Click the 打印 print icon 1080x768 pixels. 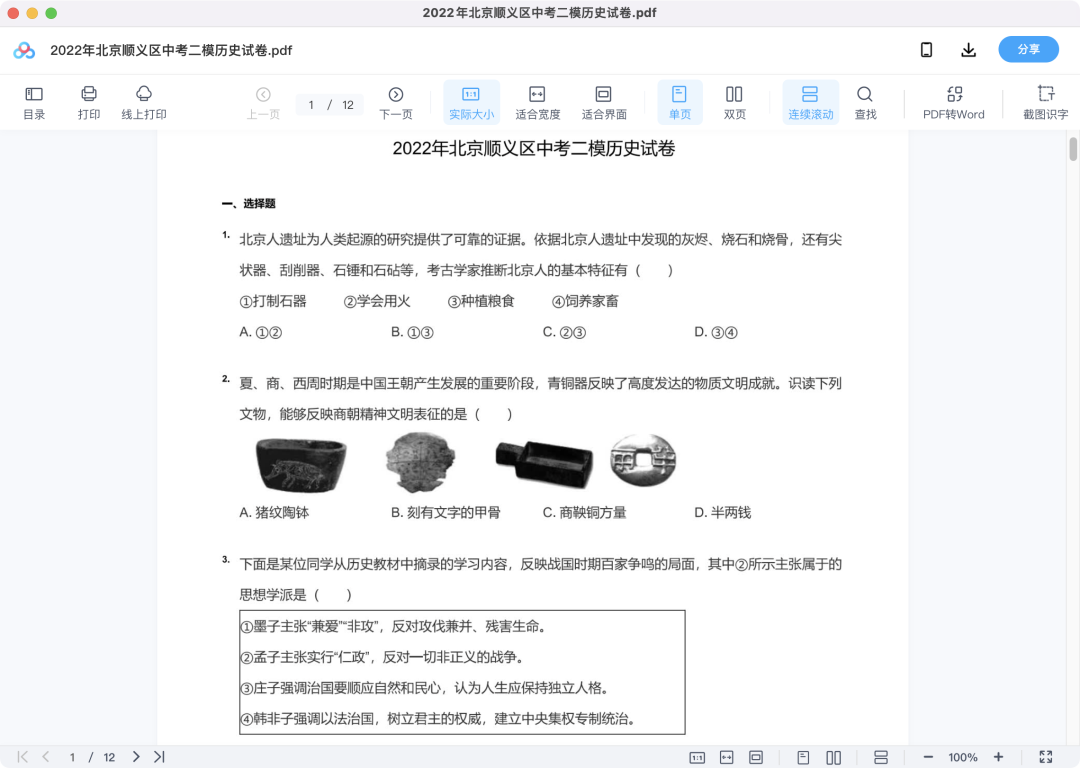(x=89, y=103)
